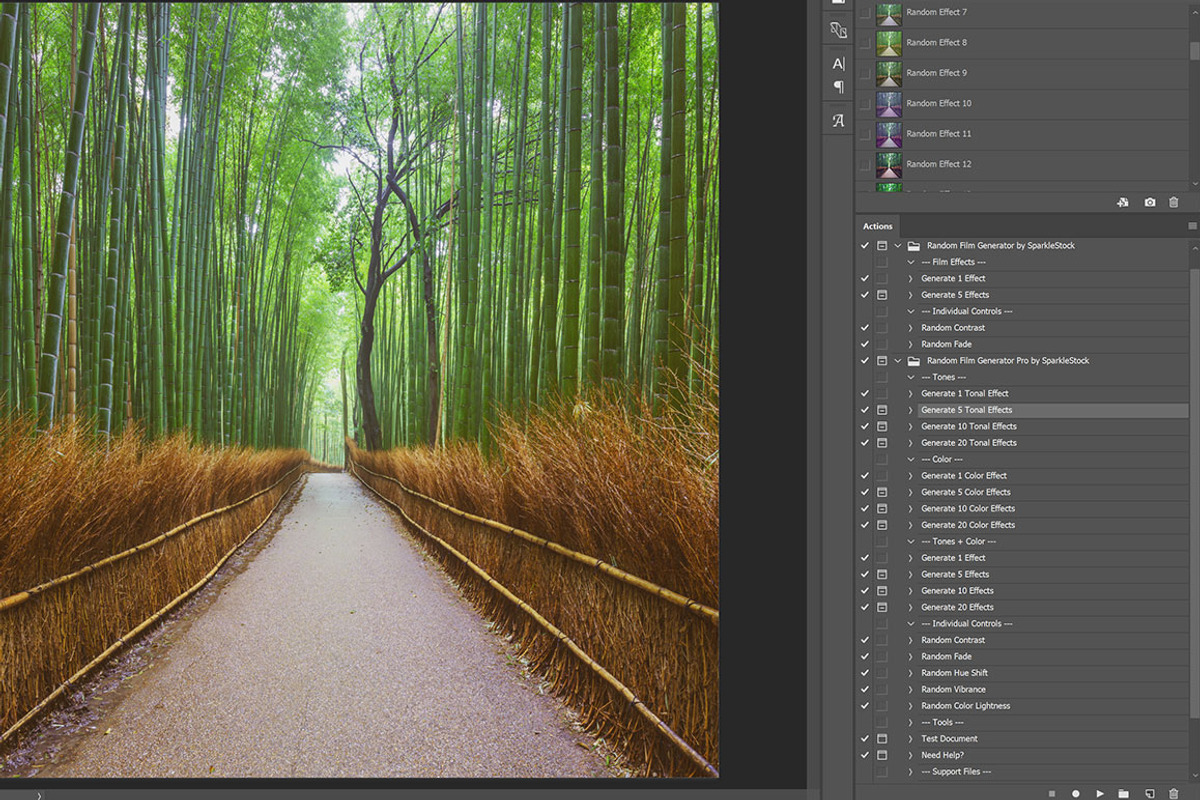
Task: Collapse the Random Film Generator Pro set
Action: coord(898,360)
